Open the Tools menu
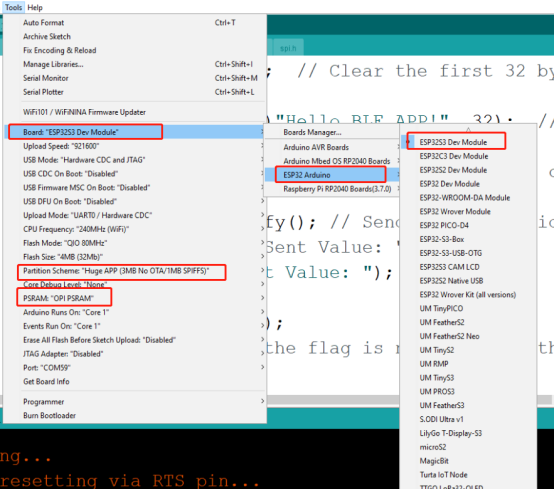554x490 pixels. point(13,7)
